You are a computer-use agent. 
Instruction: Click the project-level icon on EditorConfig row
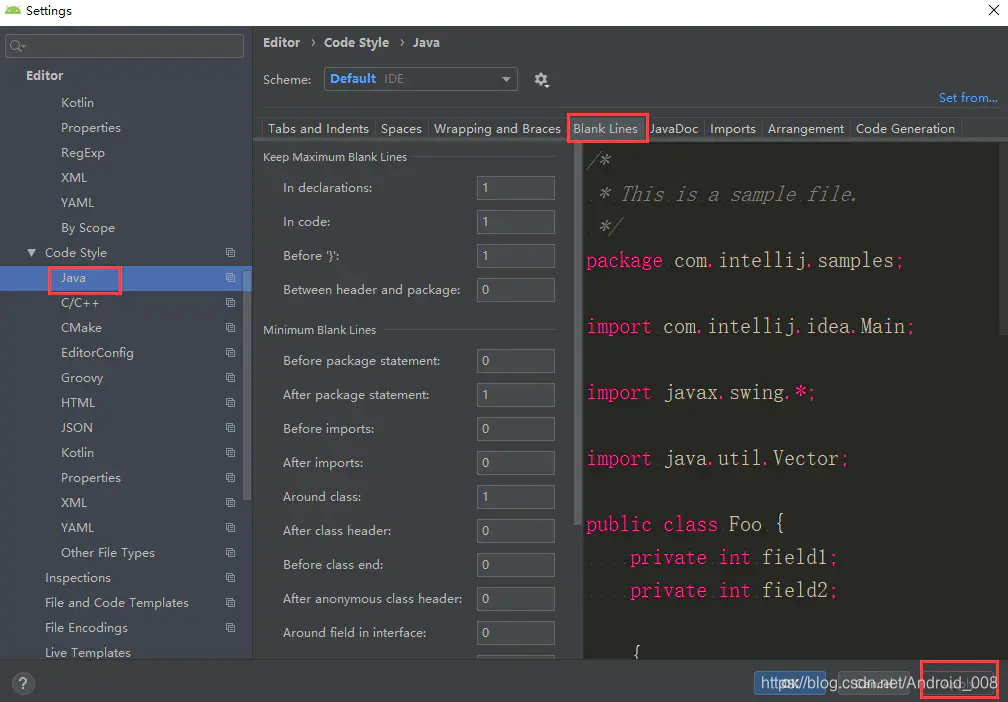point(230,353)
